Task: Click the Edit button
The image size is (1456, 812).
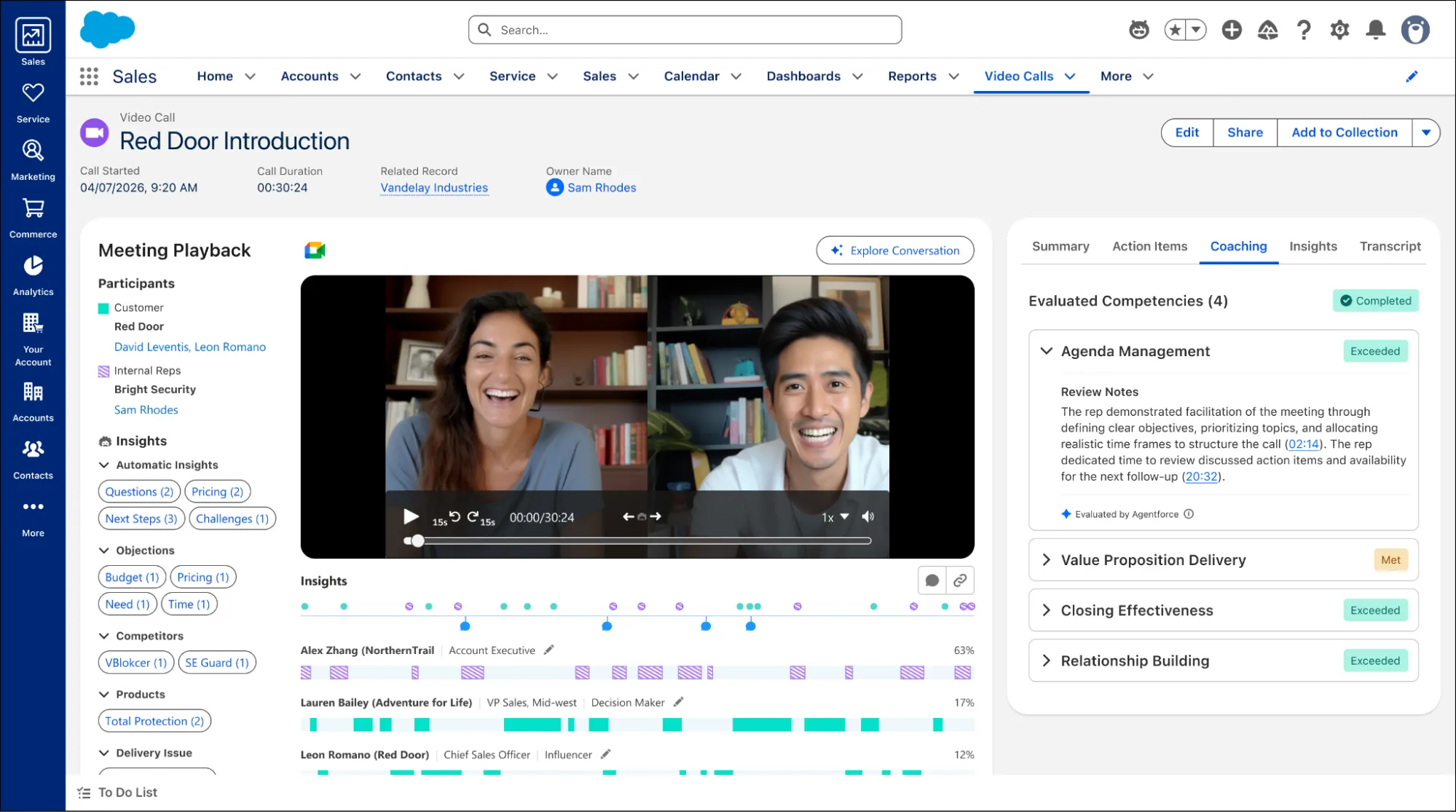Action: (1187, 133)
